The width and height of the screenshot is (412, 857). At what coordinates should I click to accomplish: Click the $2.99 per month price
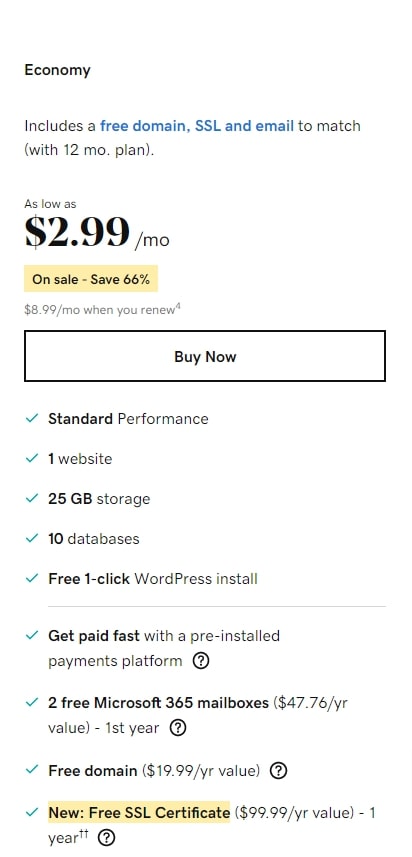click(x=97, y=232)
